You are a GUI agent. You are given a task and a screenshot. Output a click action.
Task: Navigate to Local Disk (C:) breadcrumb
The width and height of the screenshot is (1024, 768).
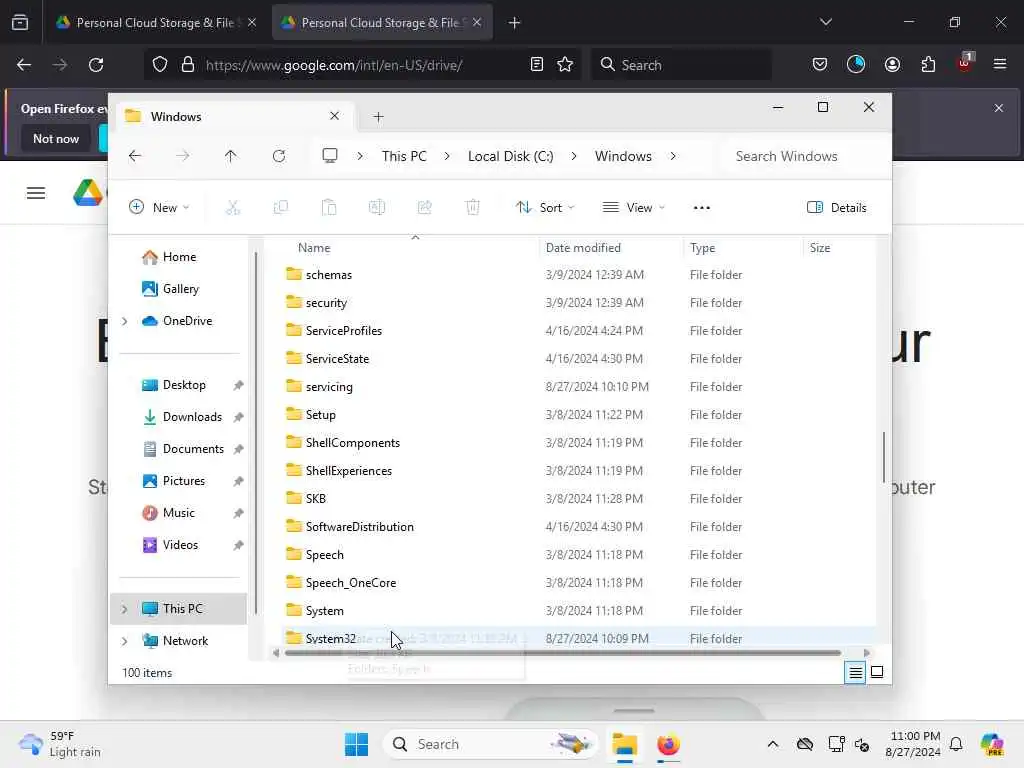[511, 156]
